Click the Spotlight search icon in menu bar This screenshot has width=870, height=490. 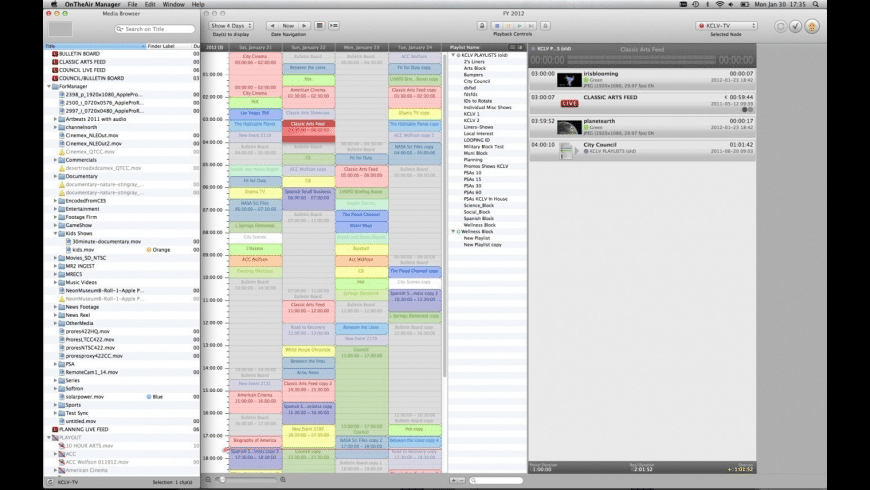point(815,4)
